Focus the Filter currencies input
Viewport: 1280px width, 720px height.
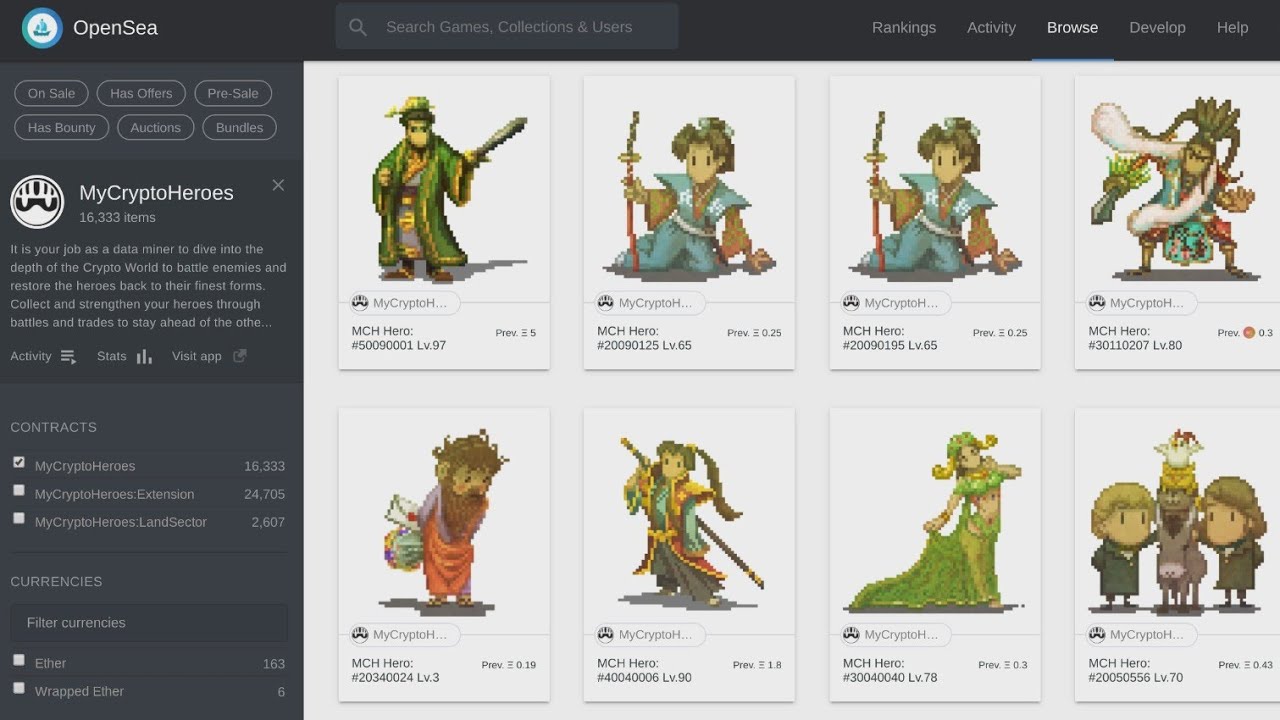point(149,623)
